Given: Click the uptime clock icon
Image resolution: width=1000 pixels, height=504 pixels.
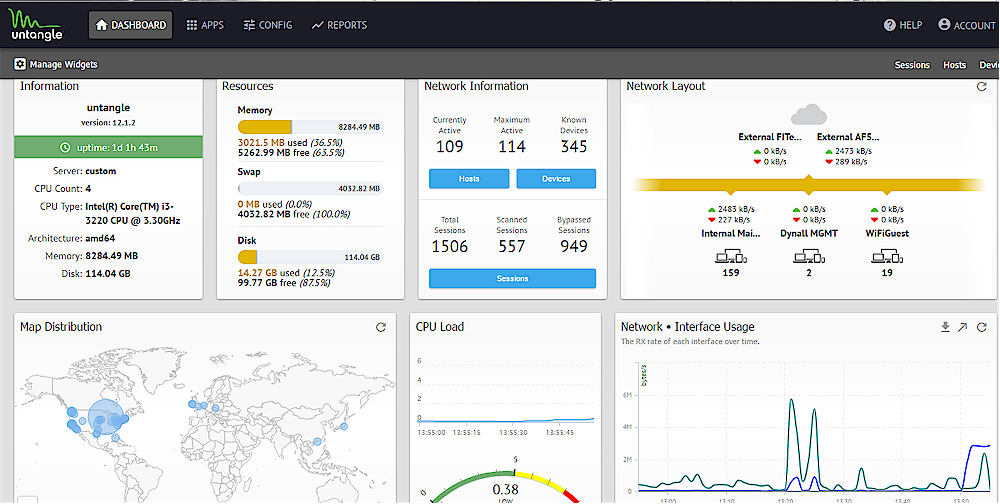Looking at the screenshot, I should (x=64, y=147).
